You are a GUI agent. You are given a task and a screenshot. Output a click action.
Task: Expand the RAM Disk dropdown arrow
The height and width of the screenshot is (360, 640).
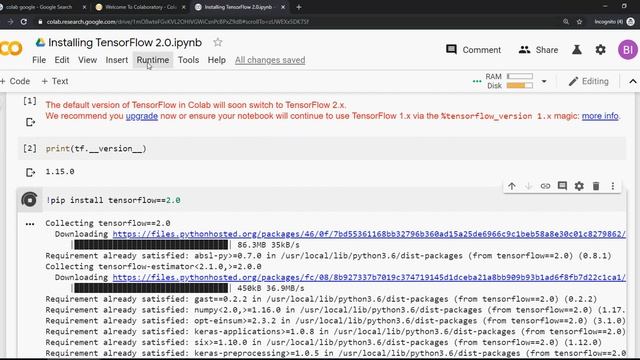click(544, 81)
